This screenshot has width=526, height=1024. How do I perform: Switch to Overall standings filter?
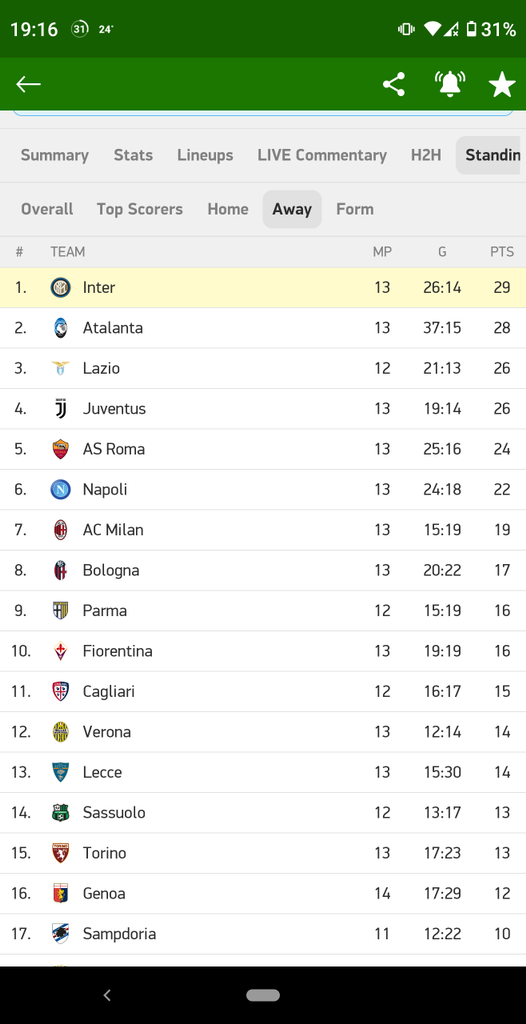tap(47, 210)
